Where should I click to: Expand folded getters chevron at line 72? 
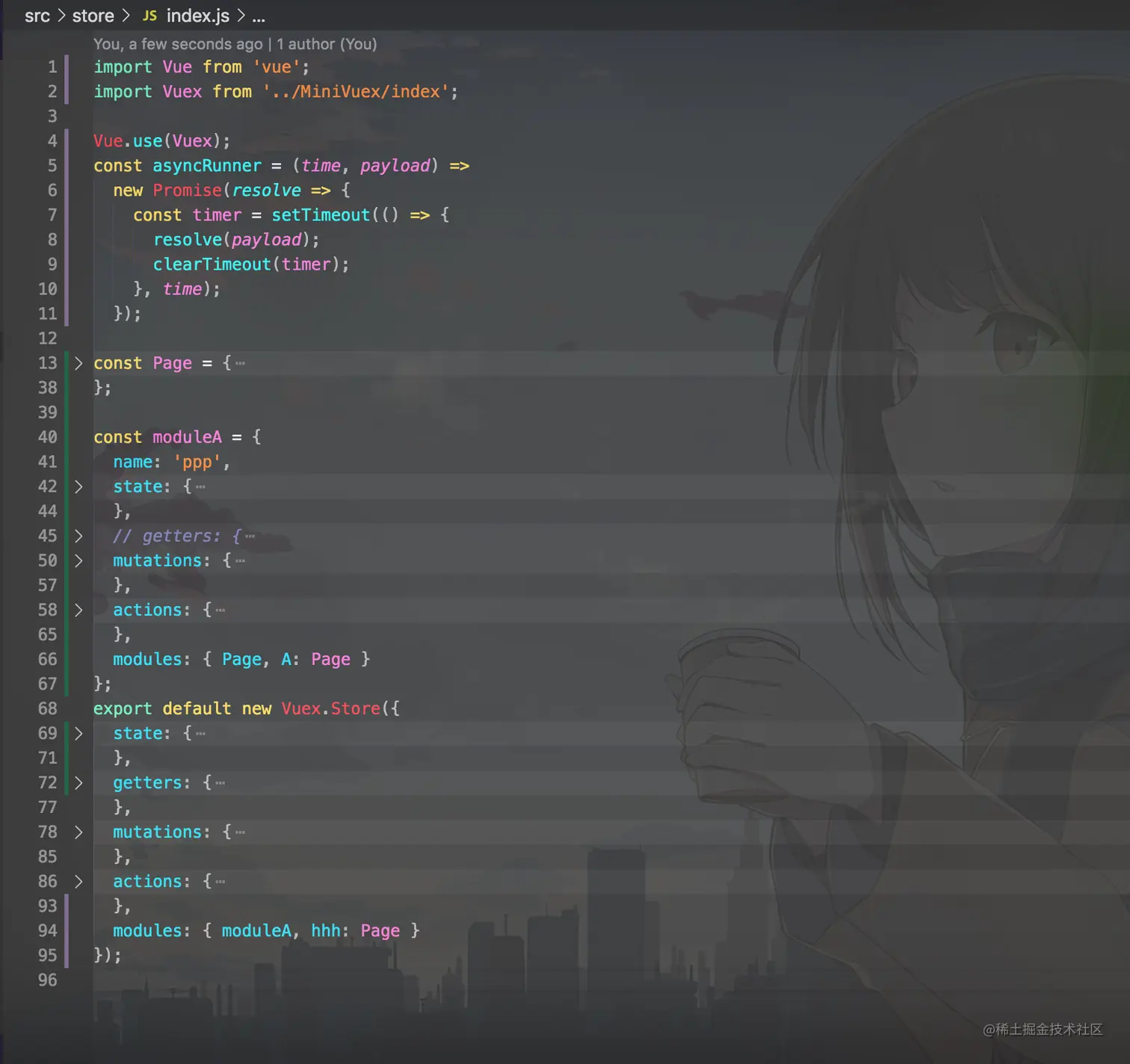point(78,782)
